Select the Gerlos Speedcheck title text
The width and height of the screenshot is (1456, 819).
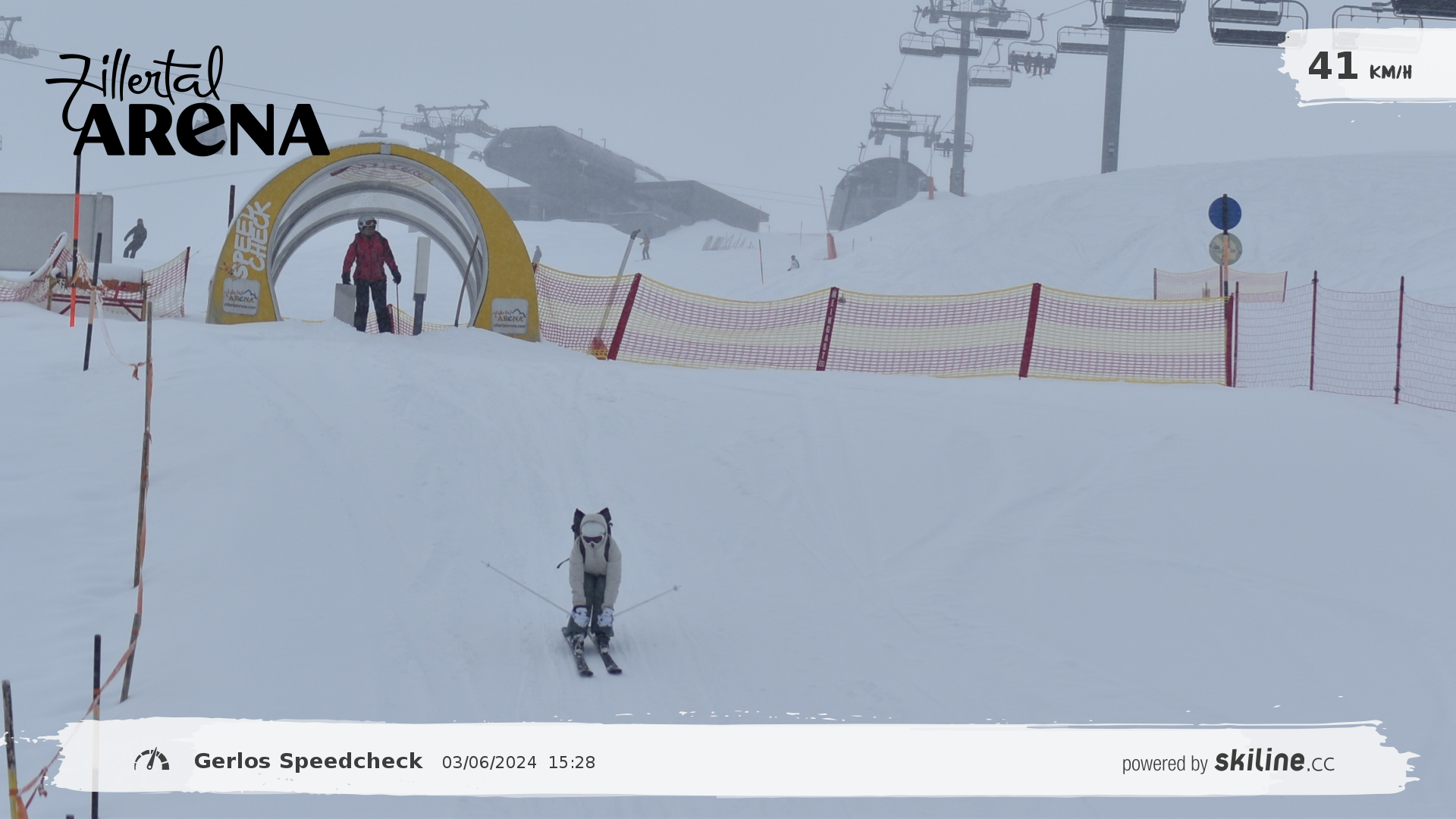click(308, 761)
